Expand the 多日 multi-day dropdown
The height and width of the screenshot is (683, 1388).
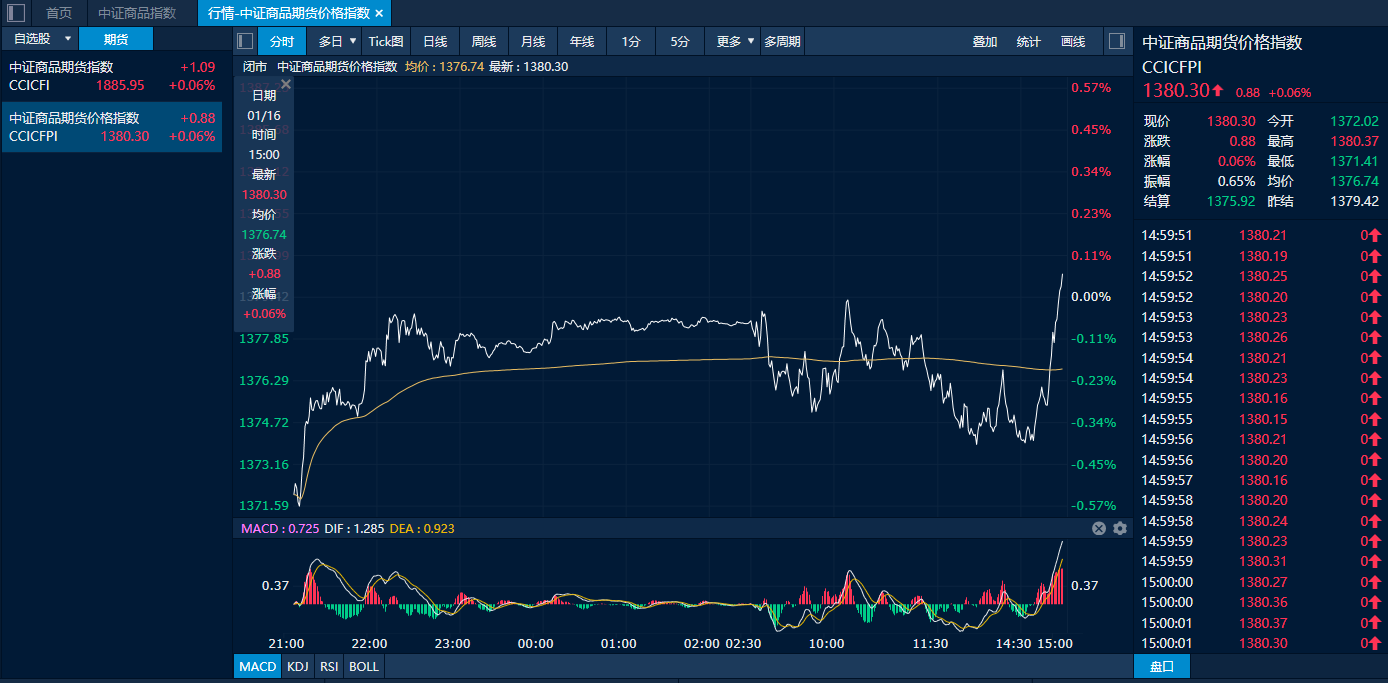(353, 41)
